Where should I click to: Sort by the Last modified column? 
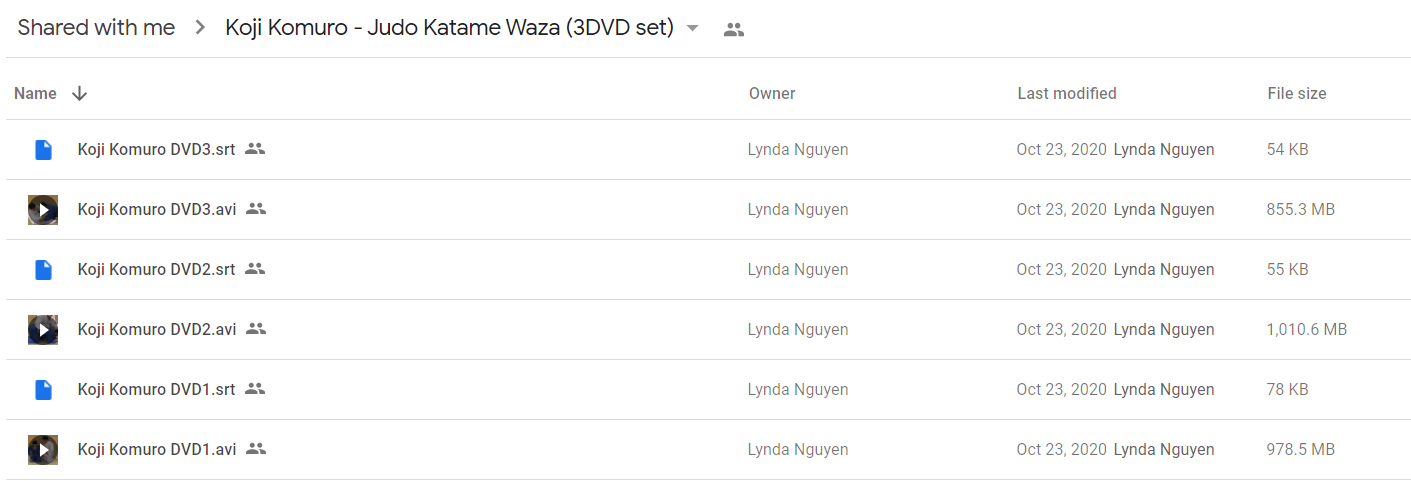click(x=1067, y=93)
